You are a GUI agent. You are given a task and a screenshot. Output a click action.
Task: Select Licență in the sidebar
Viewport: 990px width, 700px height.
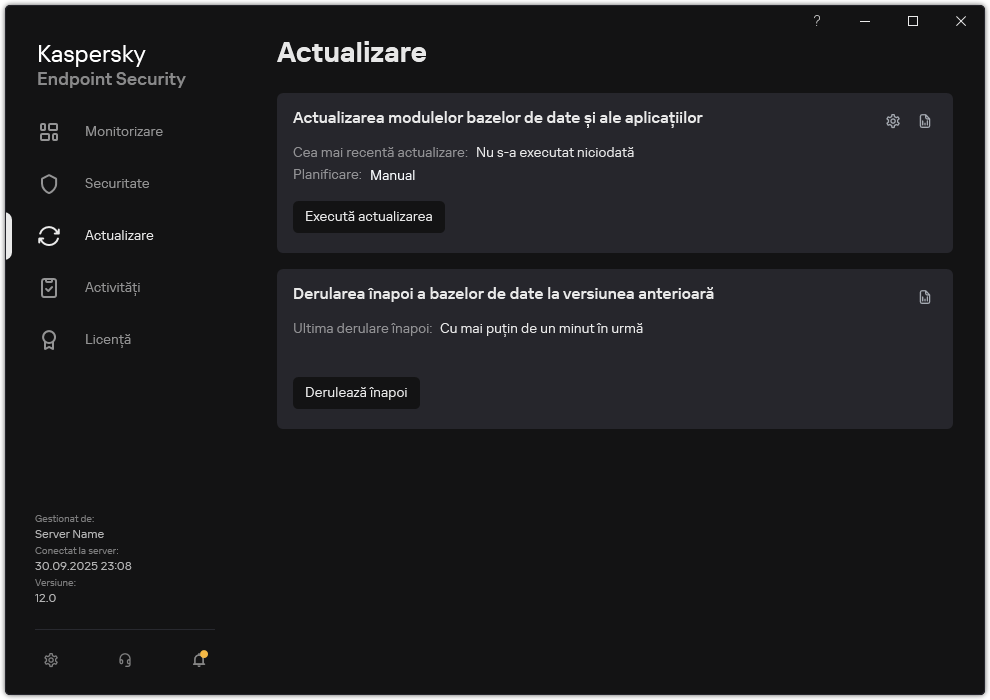(108, 340)
